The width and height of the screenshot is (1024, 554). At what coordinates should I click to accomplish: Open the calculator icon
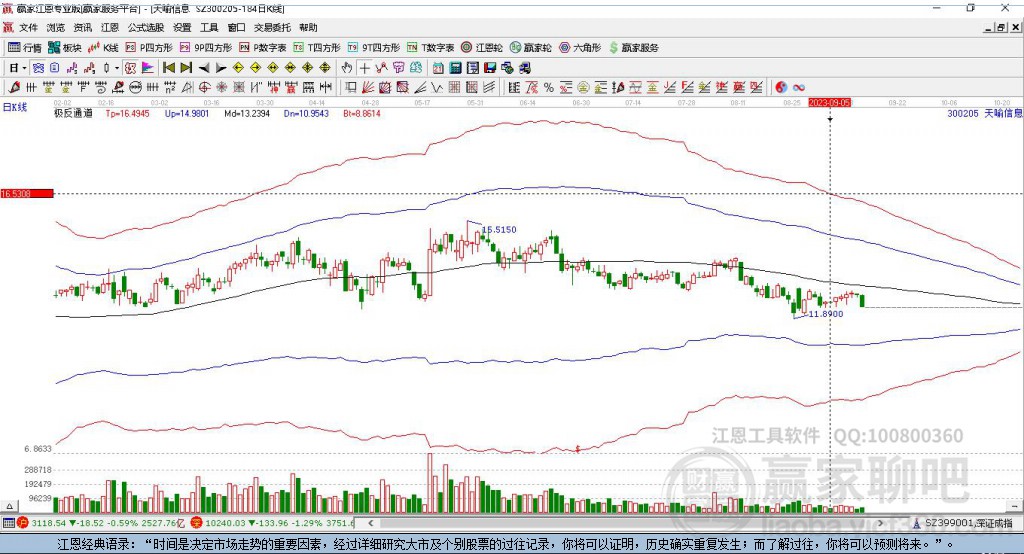[455, 68]
